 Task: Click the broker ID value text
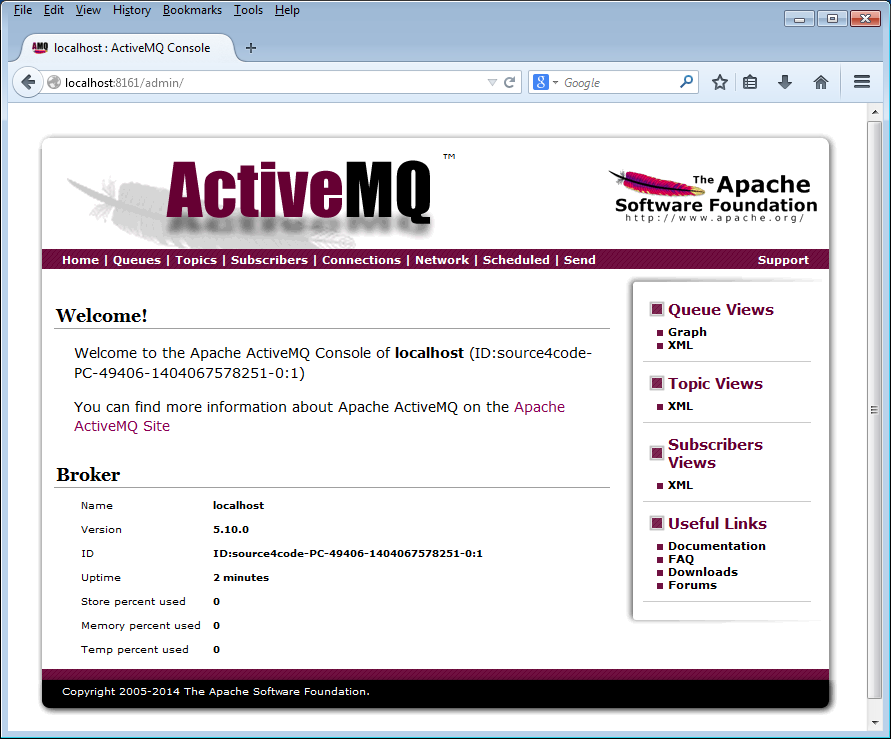click(348, 553)
